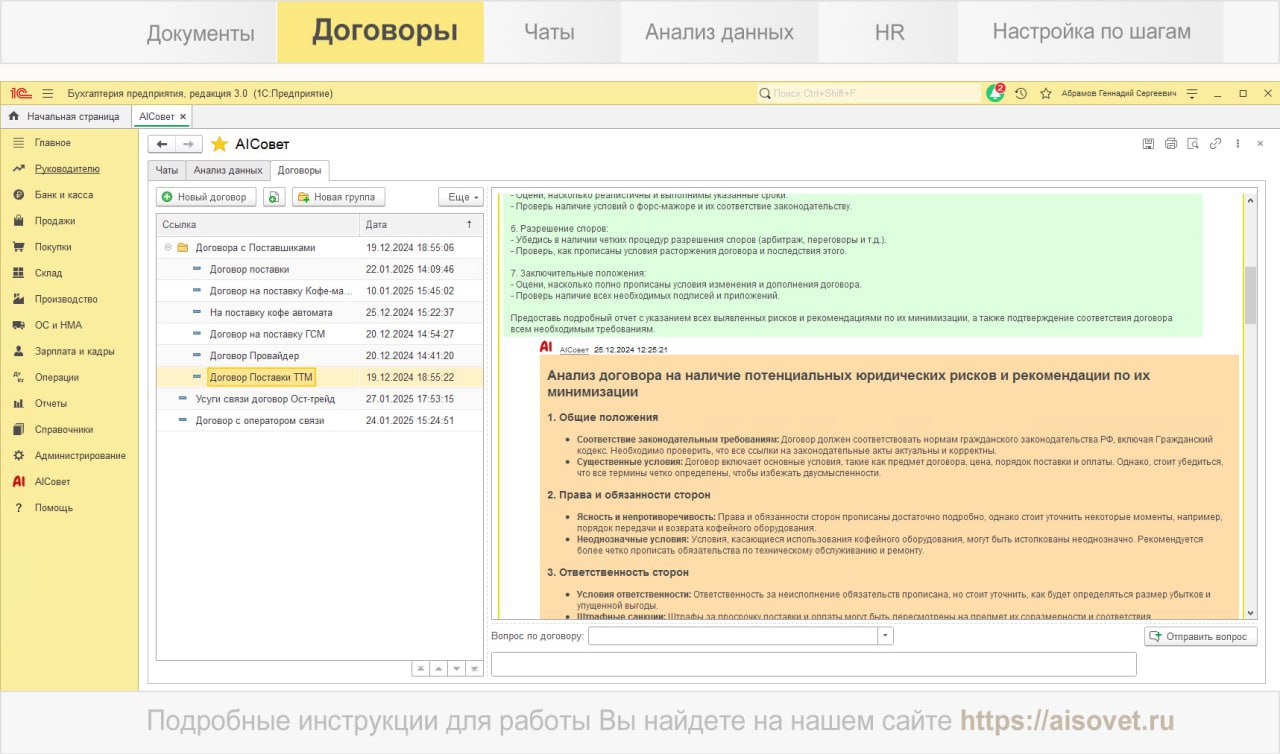Open the history clock icon
Image resolution: width=1280 pixels, height=754 pixels.
1020,93
